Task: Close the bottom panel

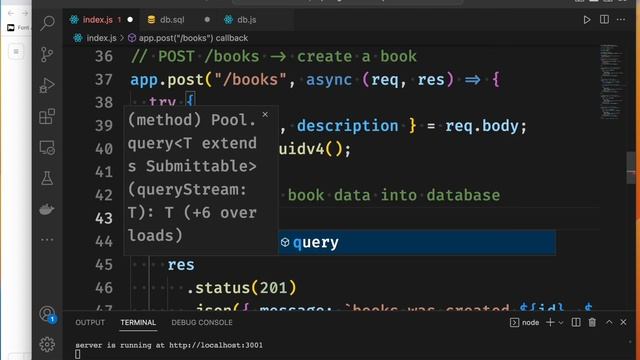Action: 623,322
